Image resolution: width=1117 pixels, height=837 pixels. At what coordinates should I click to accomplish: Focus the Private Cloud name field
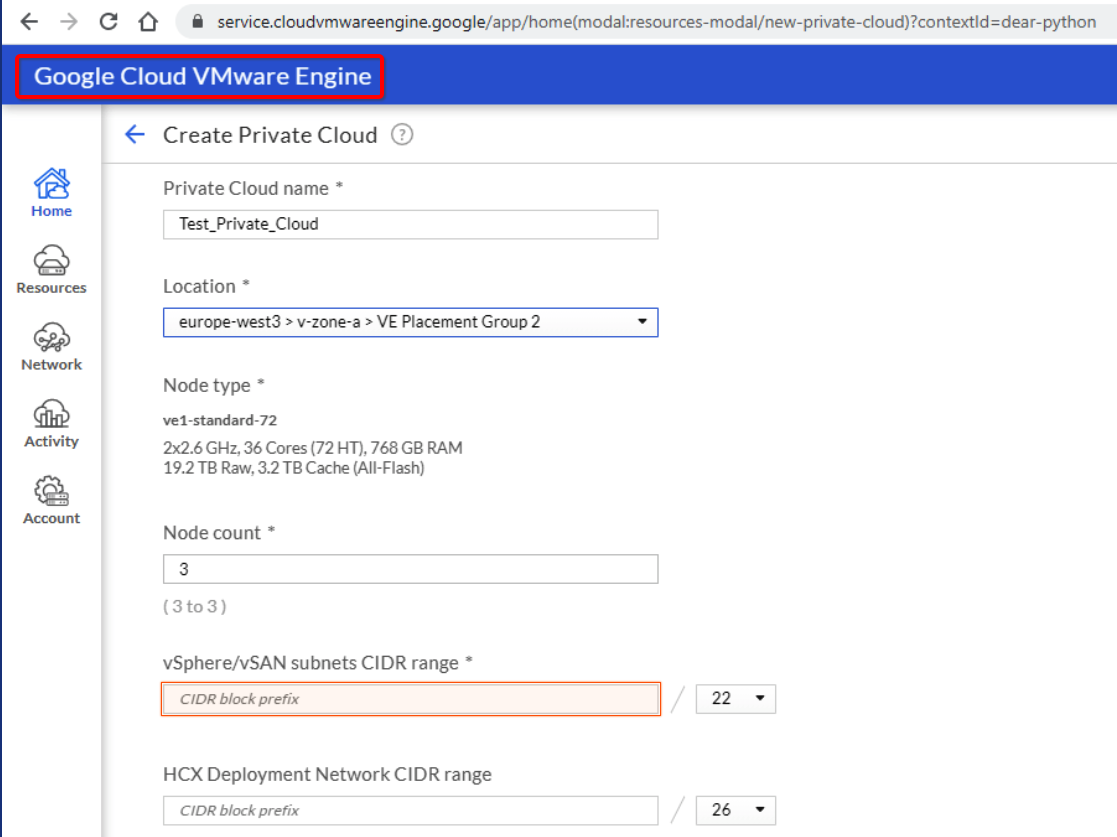(410, 224)
